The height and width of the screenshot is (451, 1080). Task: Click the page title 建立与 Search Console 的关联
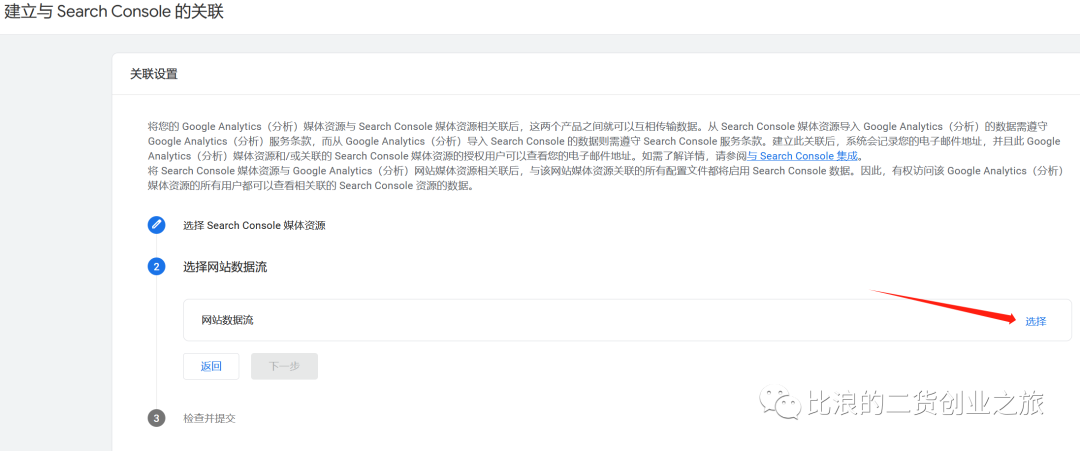pos(114,12)
